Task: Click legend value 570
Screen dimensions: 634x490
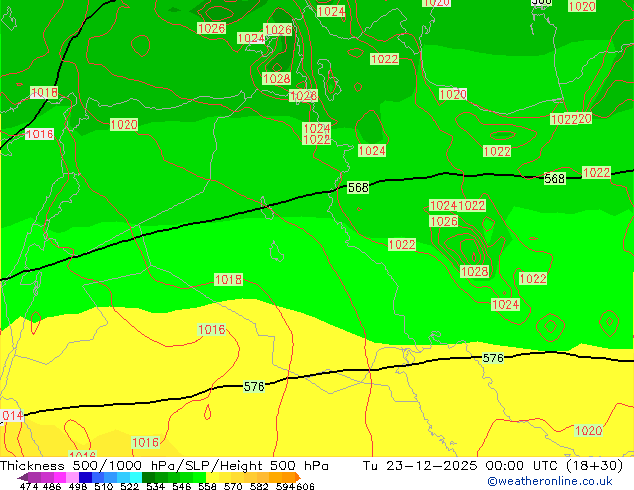Action: click(x=233, y=486)
